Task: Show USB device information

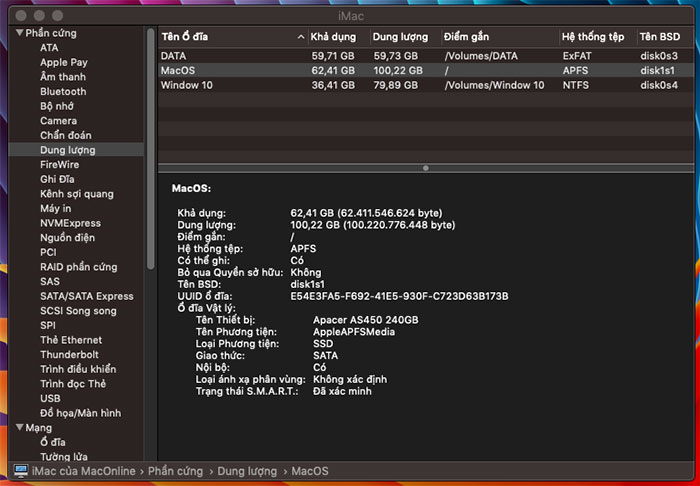Action: coord(50,399)
